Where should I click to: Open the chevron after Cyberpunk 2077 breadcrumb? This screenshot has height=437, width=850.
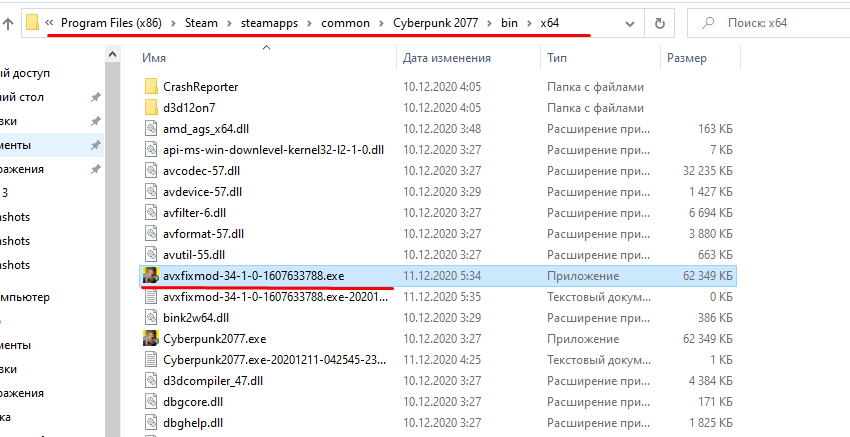coord(490,23)
